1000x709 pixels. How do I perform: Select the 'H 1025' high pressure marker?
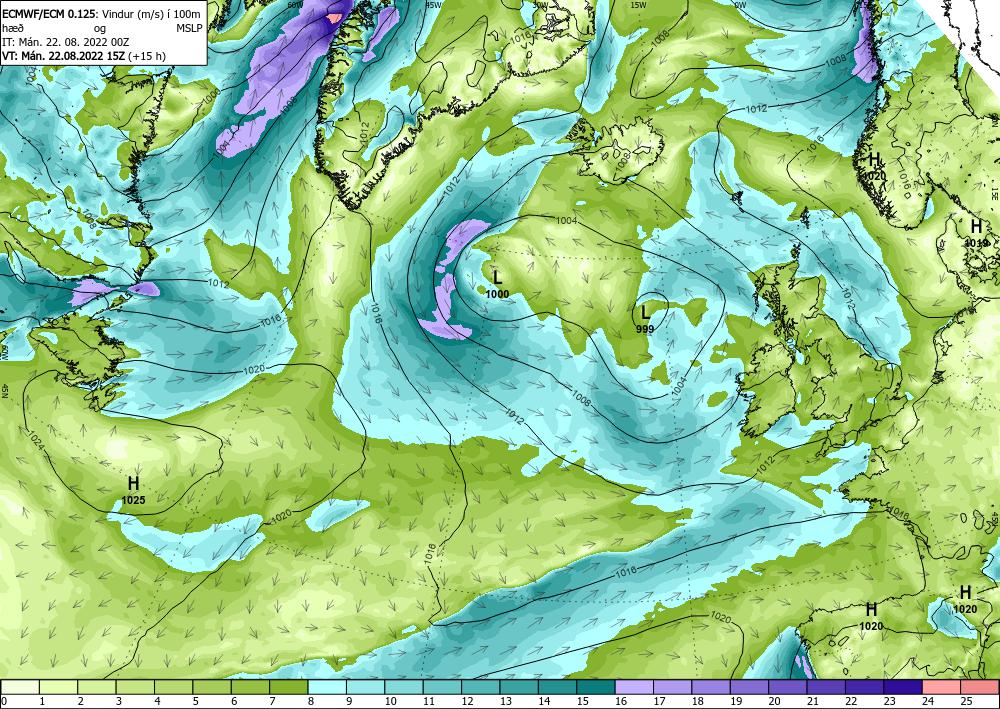pyautogui.click(x=133, y=490)
